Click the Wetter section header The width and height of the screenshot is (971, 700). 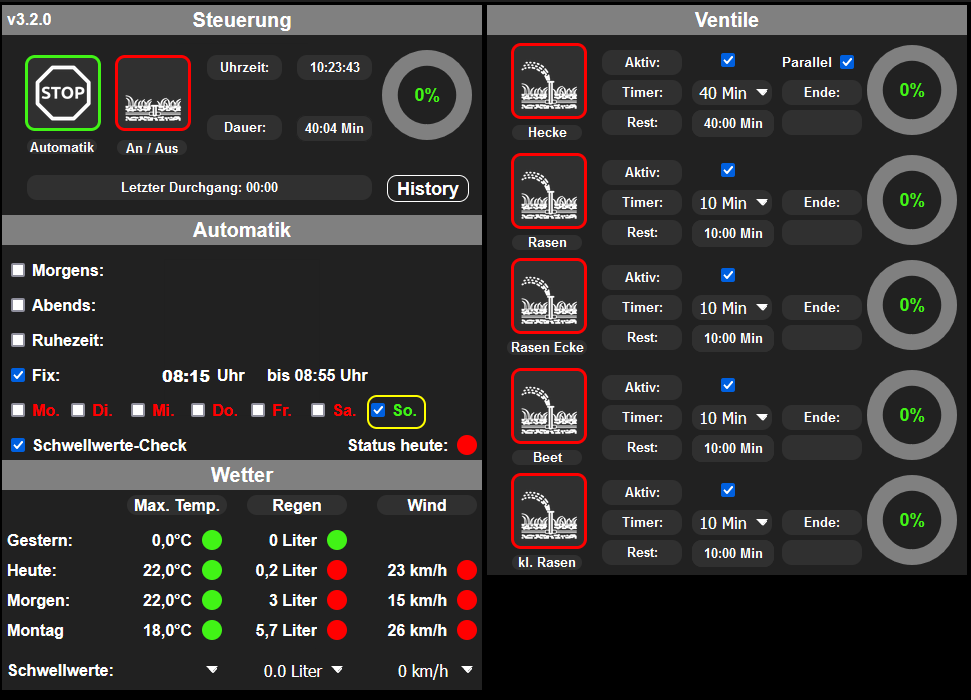[x=242, y=475]
